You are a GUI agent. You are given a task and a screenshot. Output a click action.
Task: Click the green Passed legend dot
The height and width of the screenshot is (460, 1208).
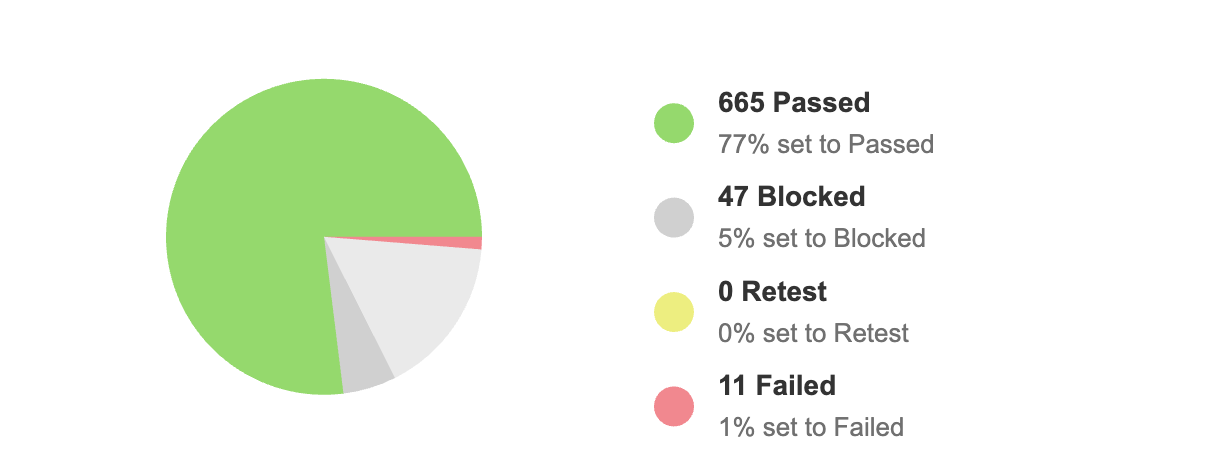(674, 123)
